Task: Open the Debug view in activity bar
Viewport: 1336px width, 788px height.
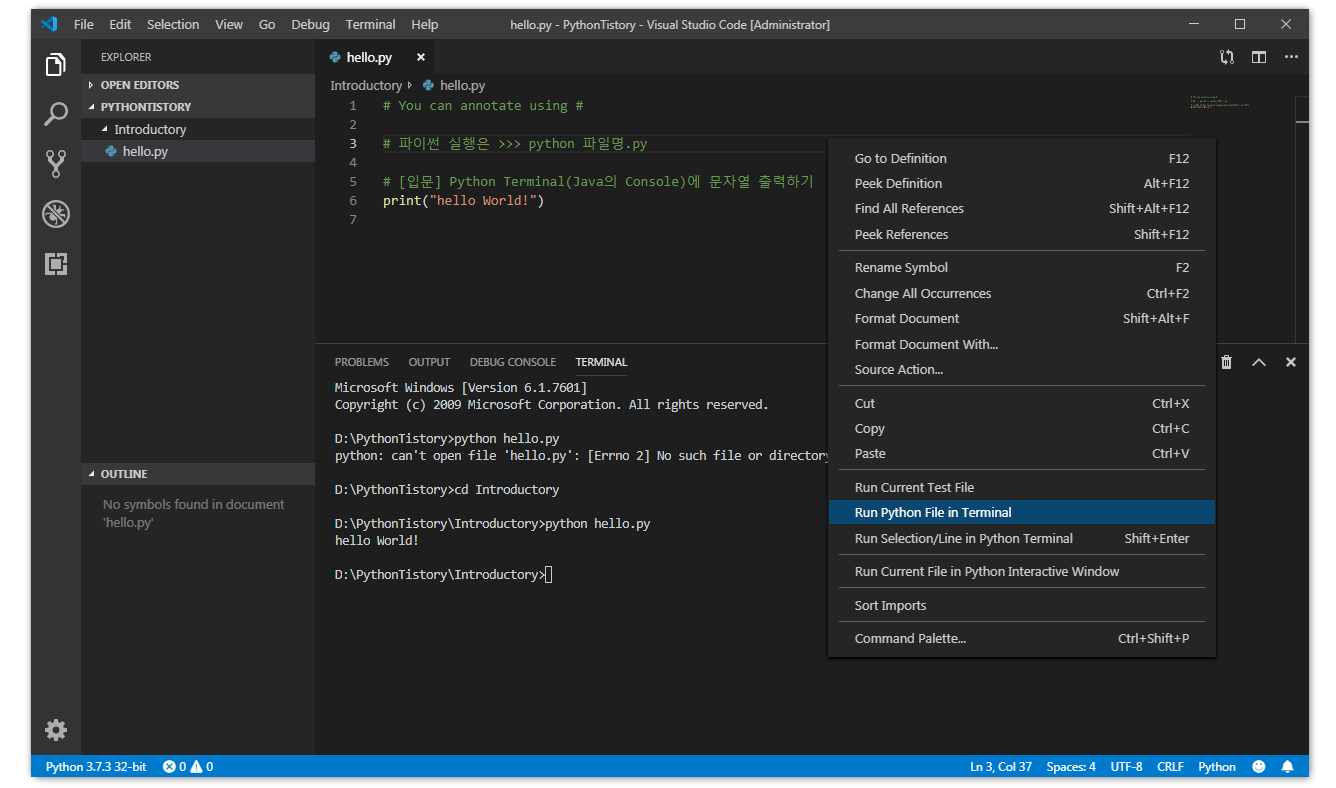Action: click(x=56, y=214)
